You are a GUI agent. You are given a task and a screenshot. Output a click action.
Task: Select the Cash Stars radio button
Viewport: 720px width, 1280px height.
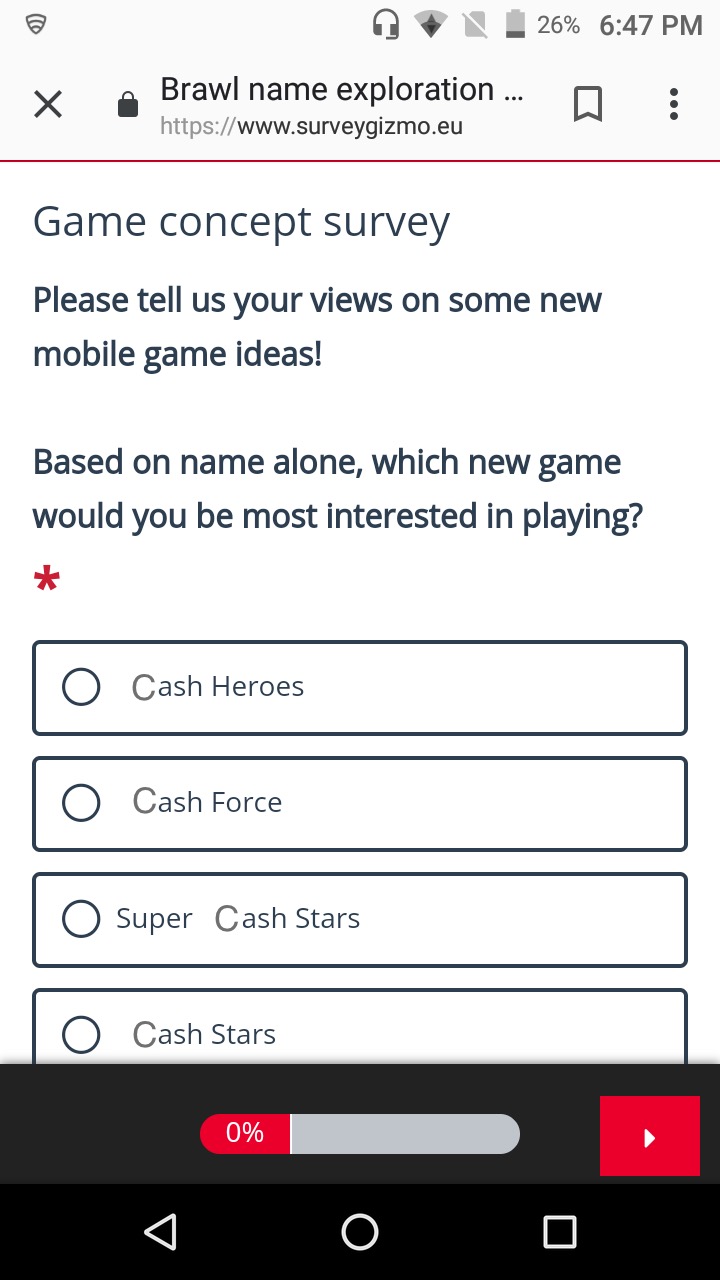[x=81, y=1034]
